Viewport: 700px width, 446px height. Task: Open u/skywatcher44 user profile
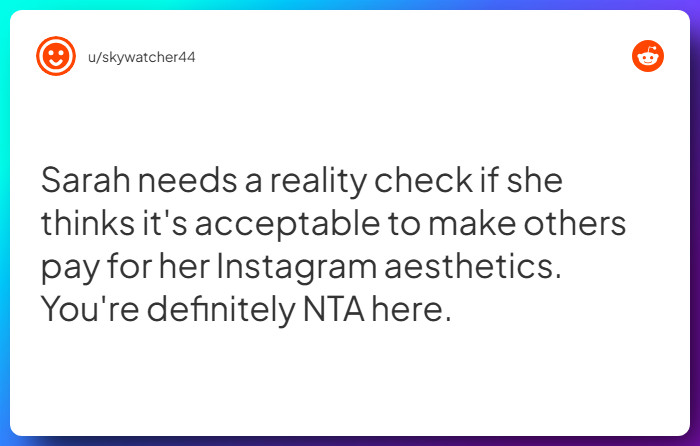tap(142, 57)
